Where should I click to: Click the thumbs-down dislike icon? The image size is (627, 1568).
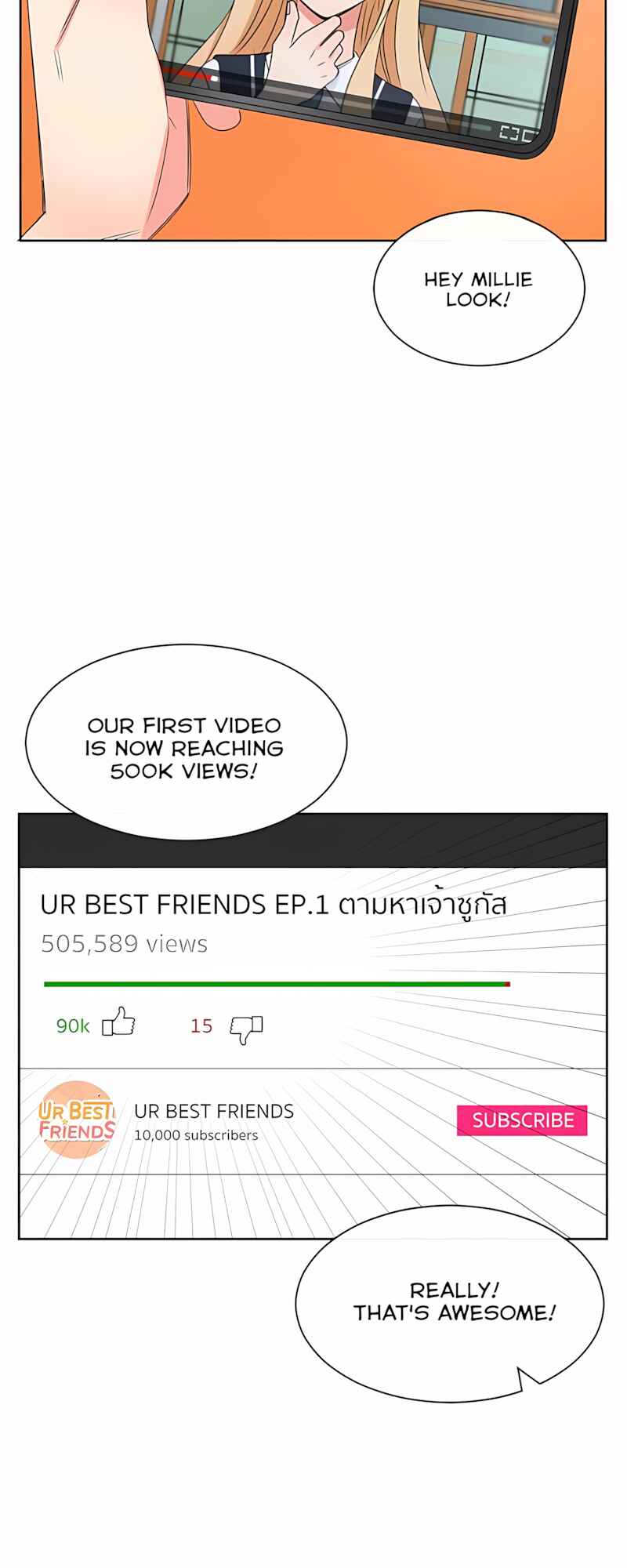click(246, 1029)
